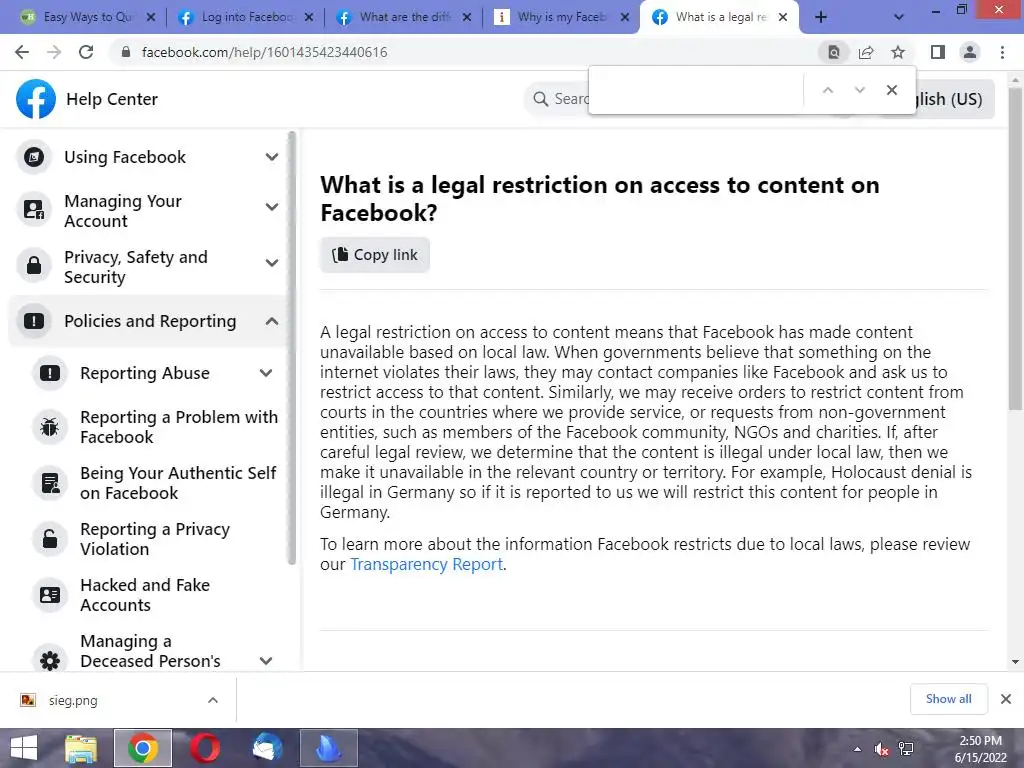Go back with the browser back arrow
Image resolution: width=1024 pixels, height=768 pixels.
click(x=22, y=52)
